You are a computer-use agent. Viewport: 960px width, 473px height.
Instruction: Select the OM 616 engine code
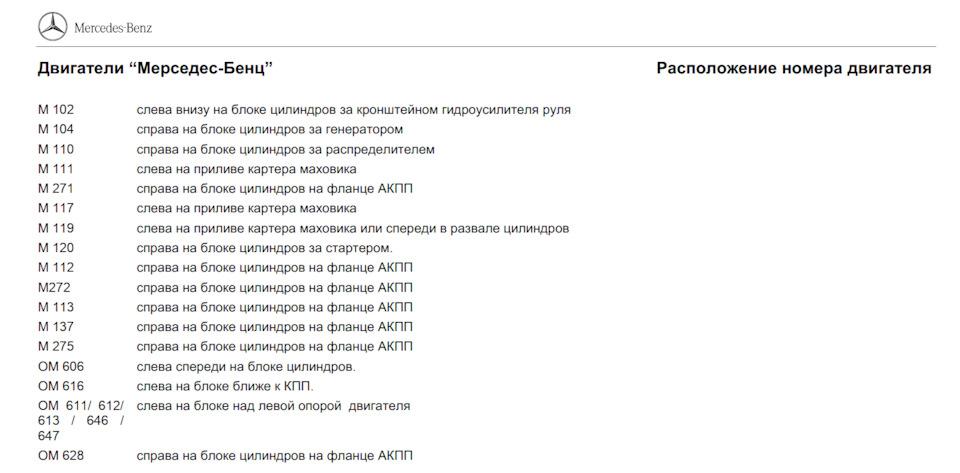pyautogui.click(x=61, y=386)
